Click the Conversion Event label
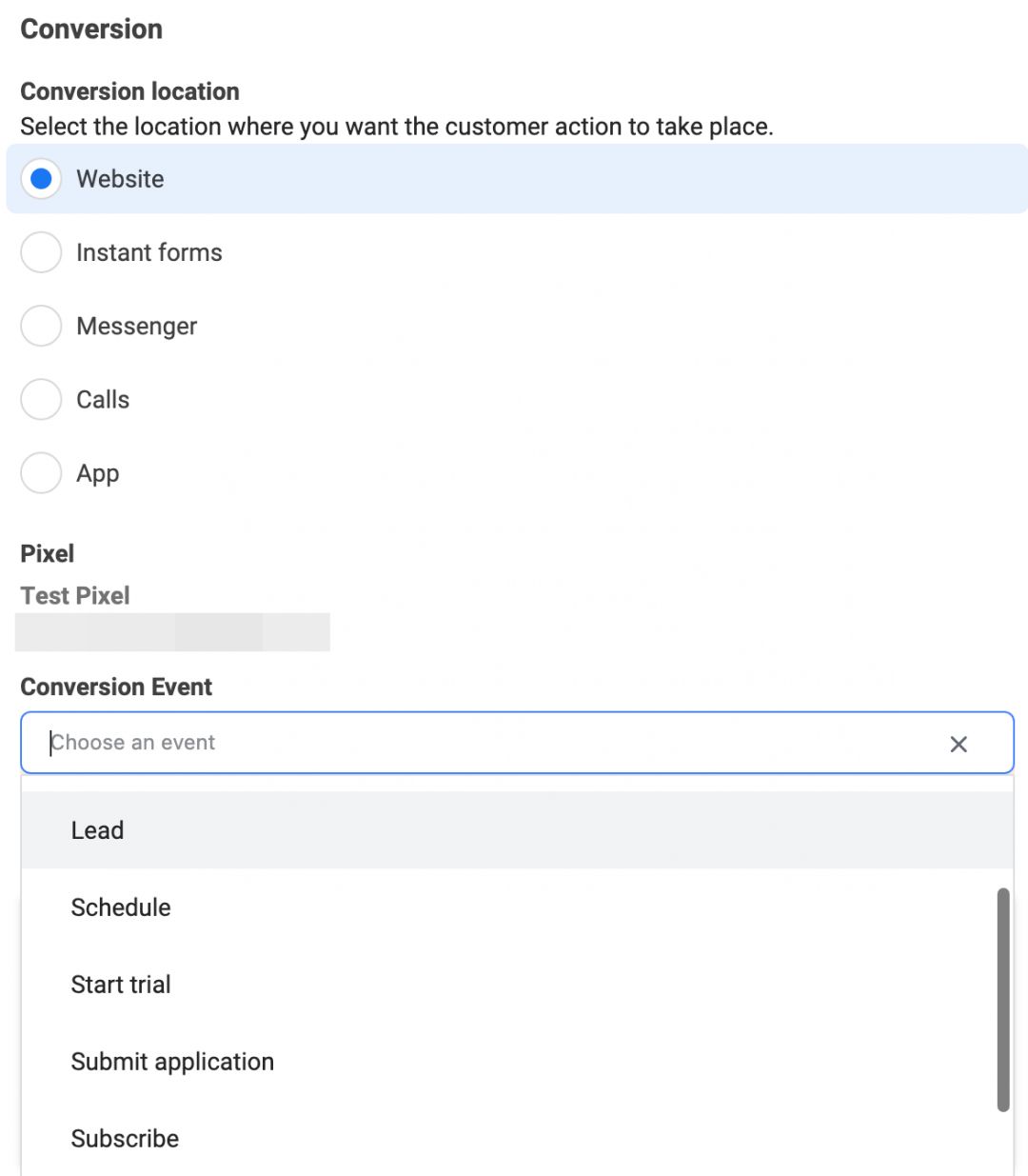This screenshot has height=1176, width=1028. click(116, 688)
